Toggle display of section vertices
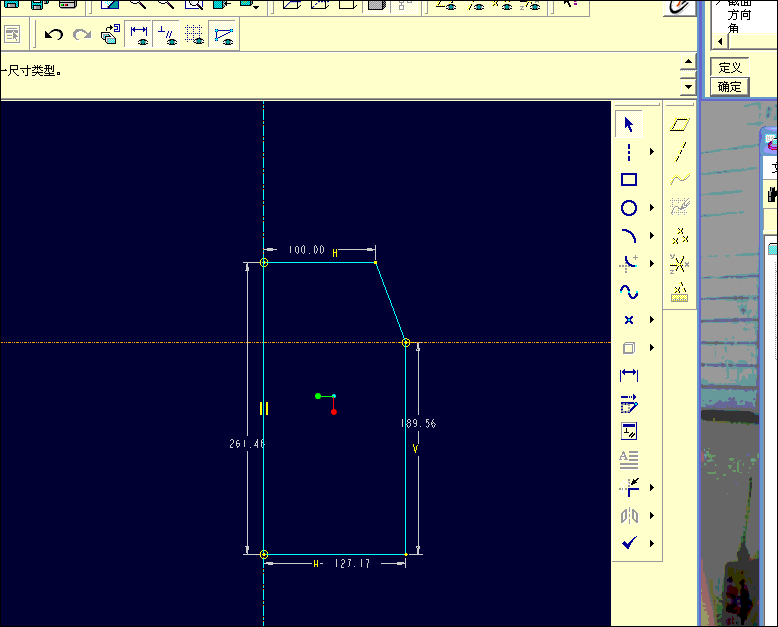This screenshot has height=627, width=778. [x=223, y=34]
